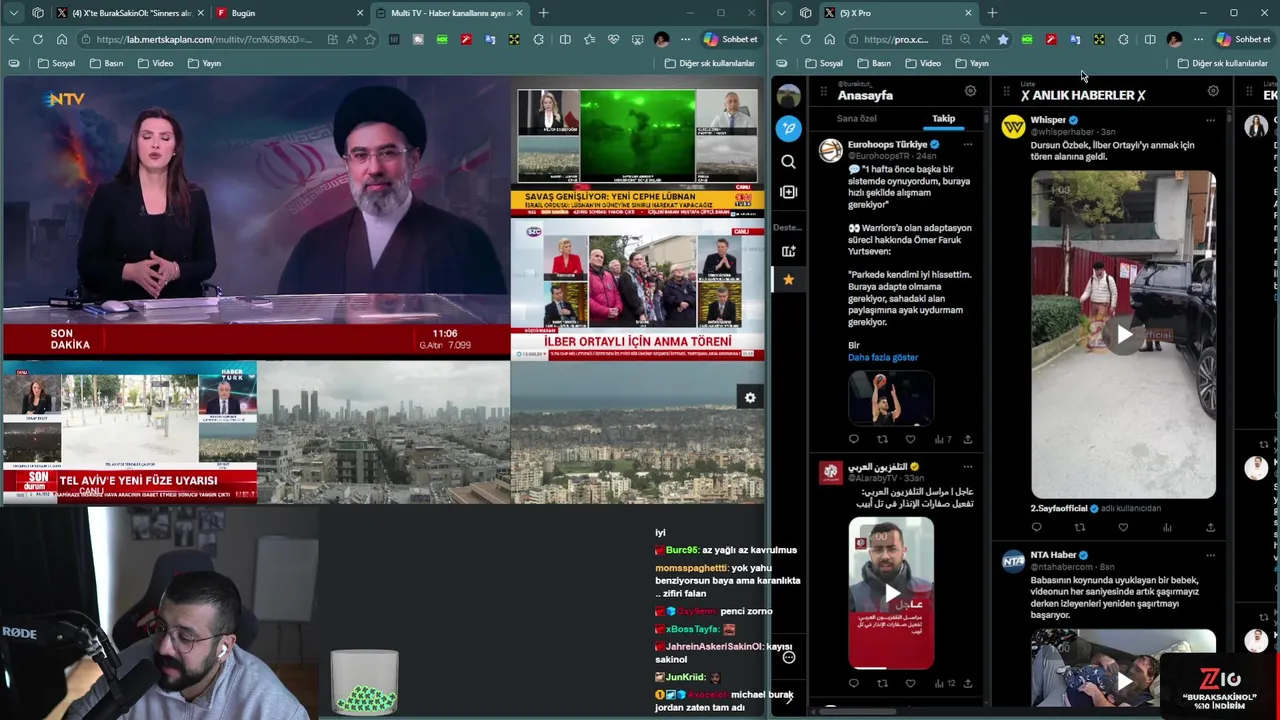Switch to Bugün browser tab
Viewport: 1280px width, 720px height.
[x=290, y=13]
